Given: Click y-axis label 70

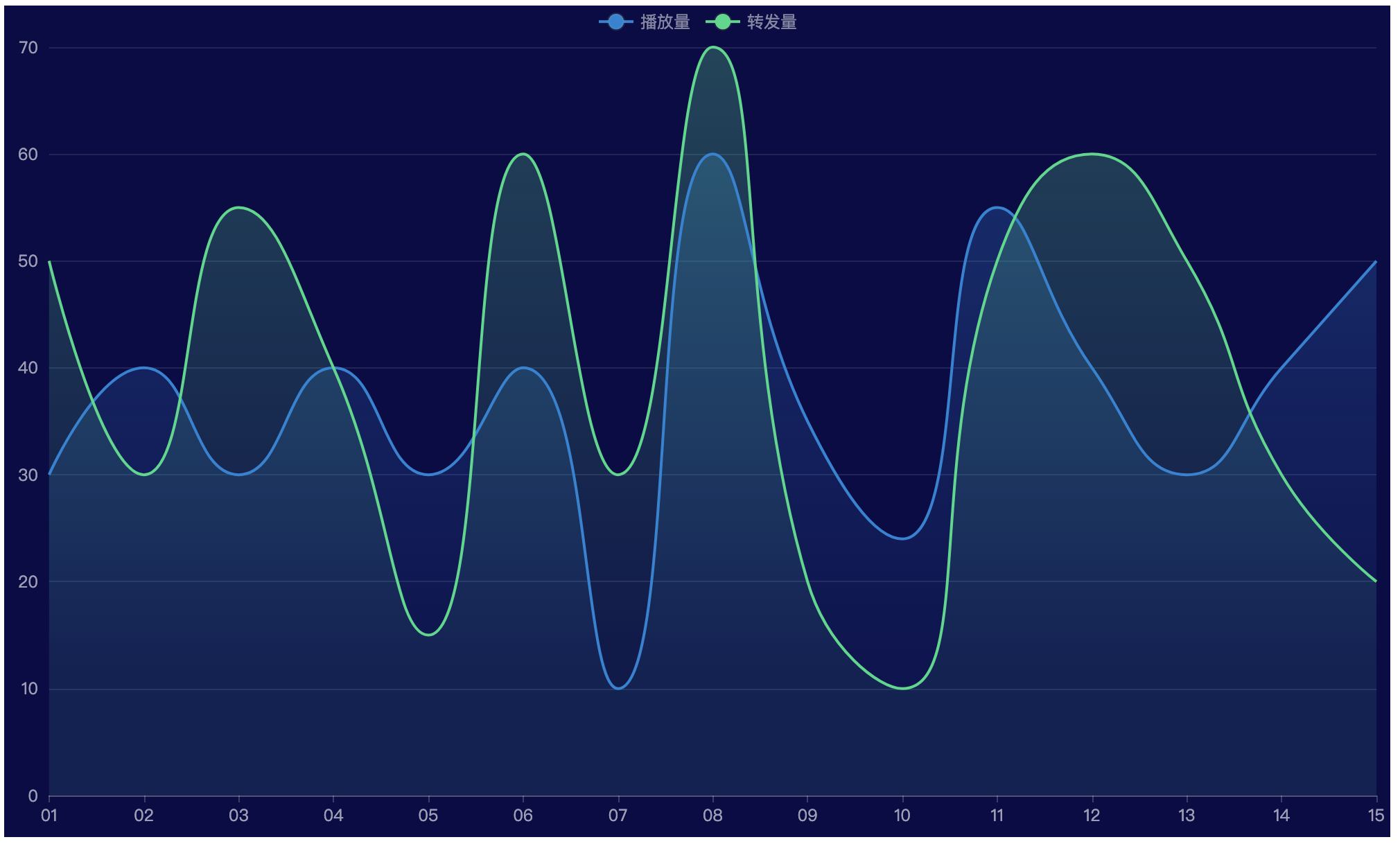Looking at the screenshot, I should point(28,48).
